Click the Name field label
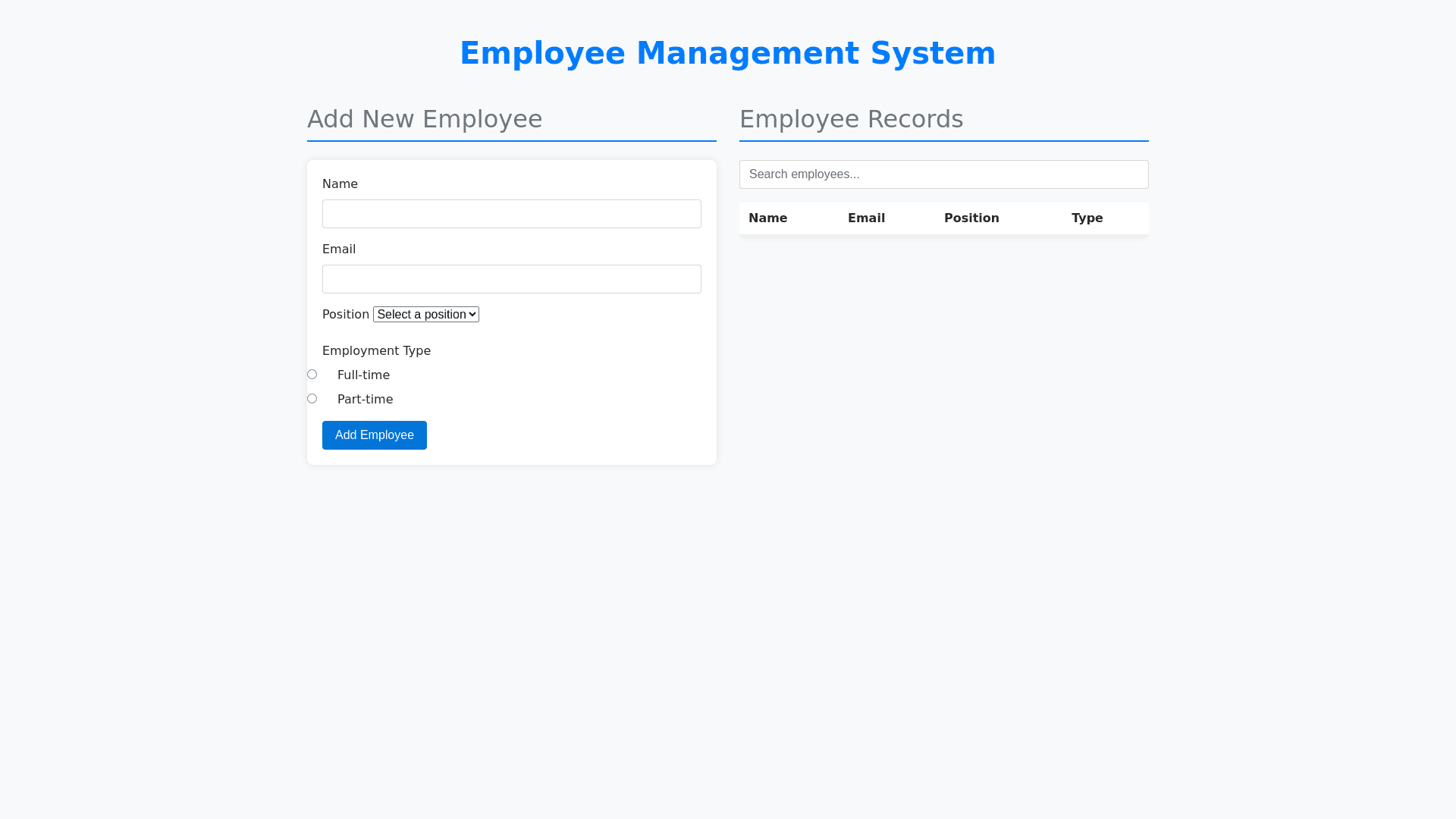 pos(340,184)
